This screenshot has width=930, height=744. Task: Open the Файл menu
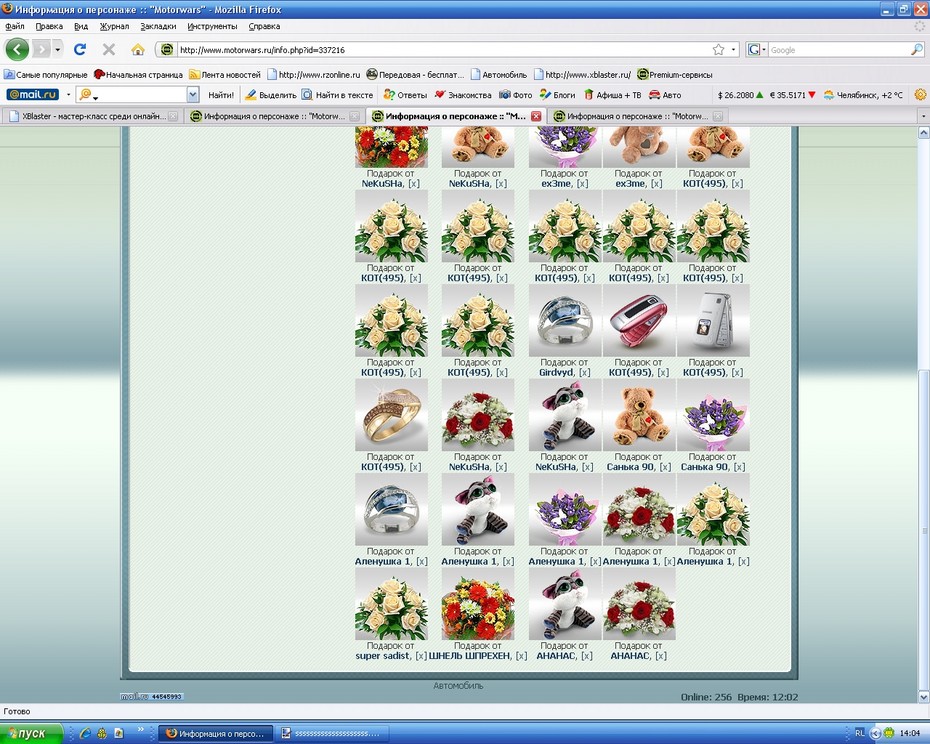click(15, 26)
